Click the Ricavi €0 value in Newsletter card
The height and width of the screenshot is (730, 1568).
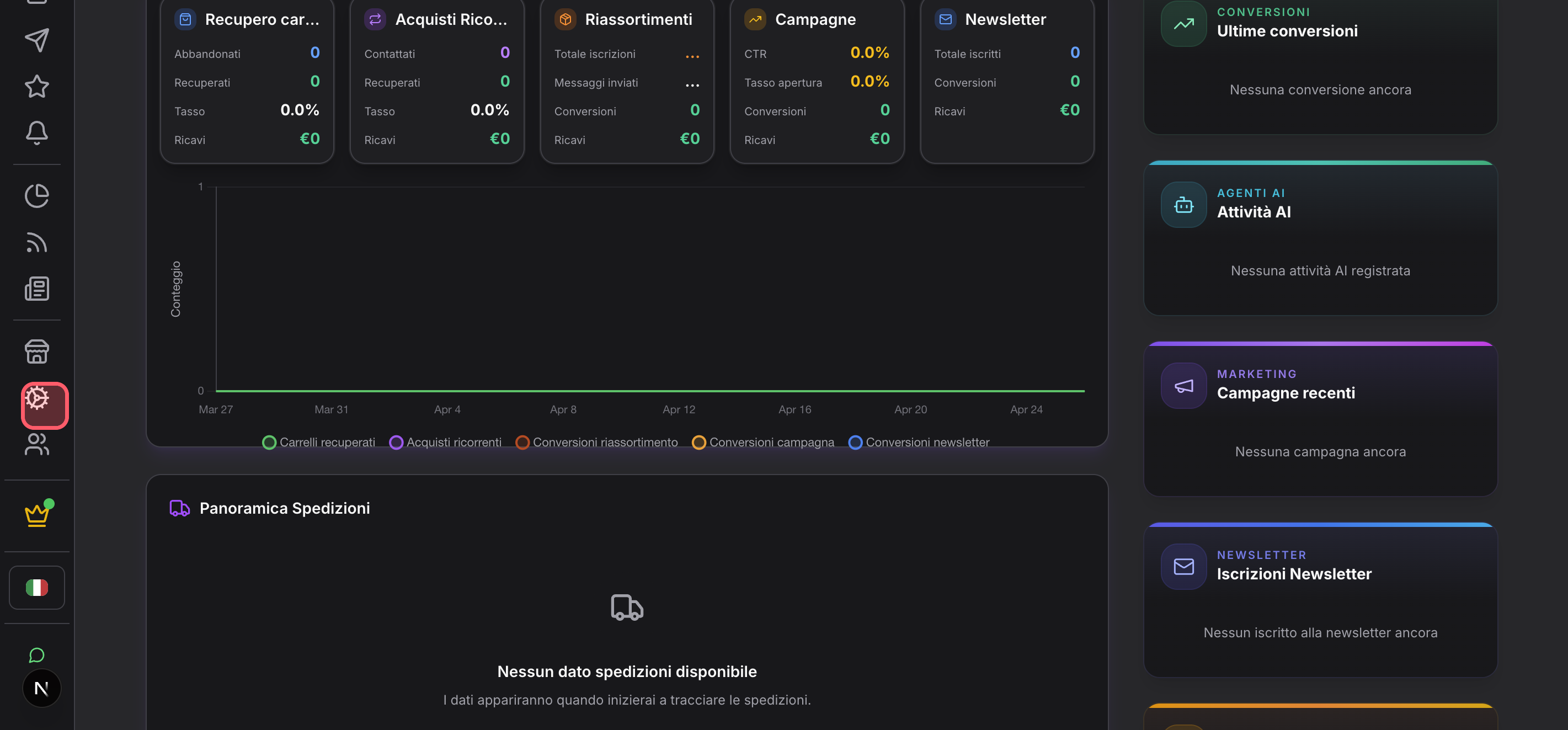(x=1069, y=110)
